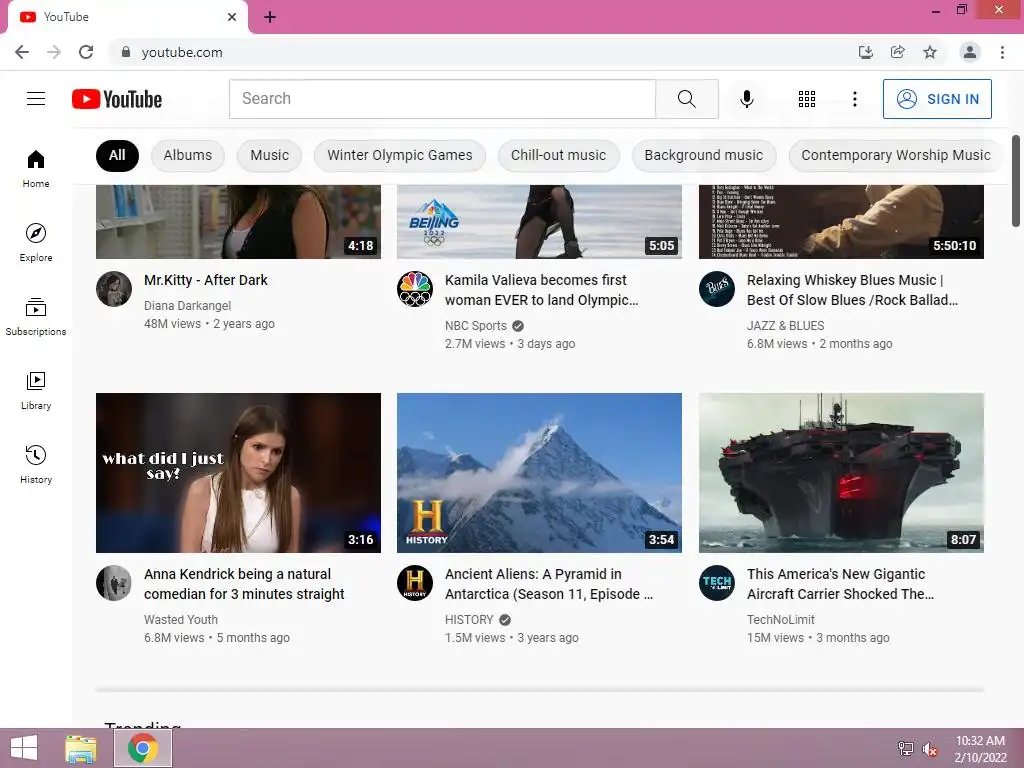Image resolution: width=1024 pixels, height=768 pixels.
Task: Open Library in sidebar
Action: pos(36,391)
